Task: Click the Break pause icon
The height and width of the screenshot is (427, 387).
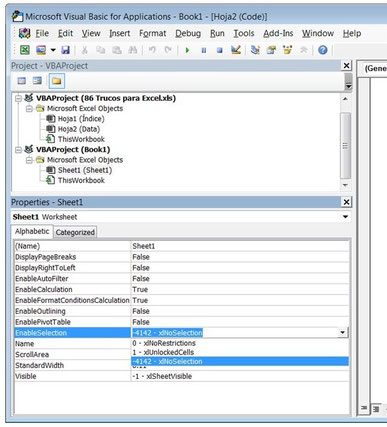Action: (204, 50)
